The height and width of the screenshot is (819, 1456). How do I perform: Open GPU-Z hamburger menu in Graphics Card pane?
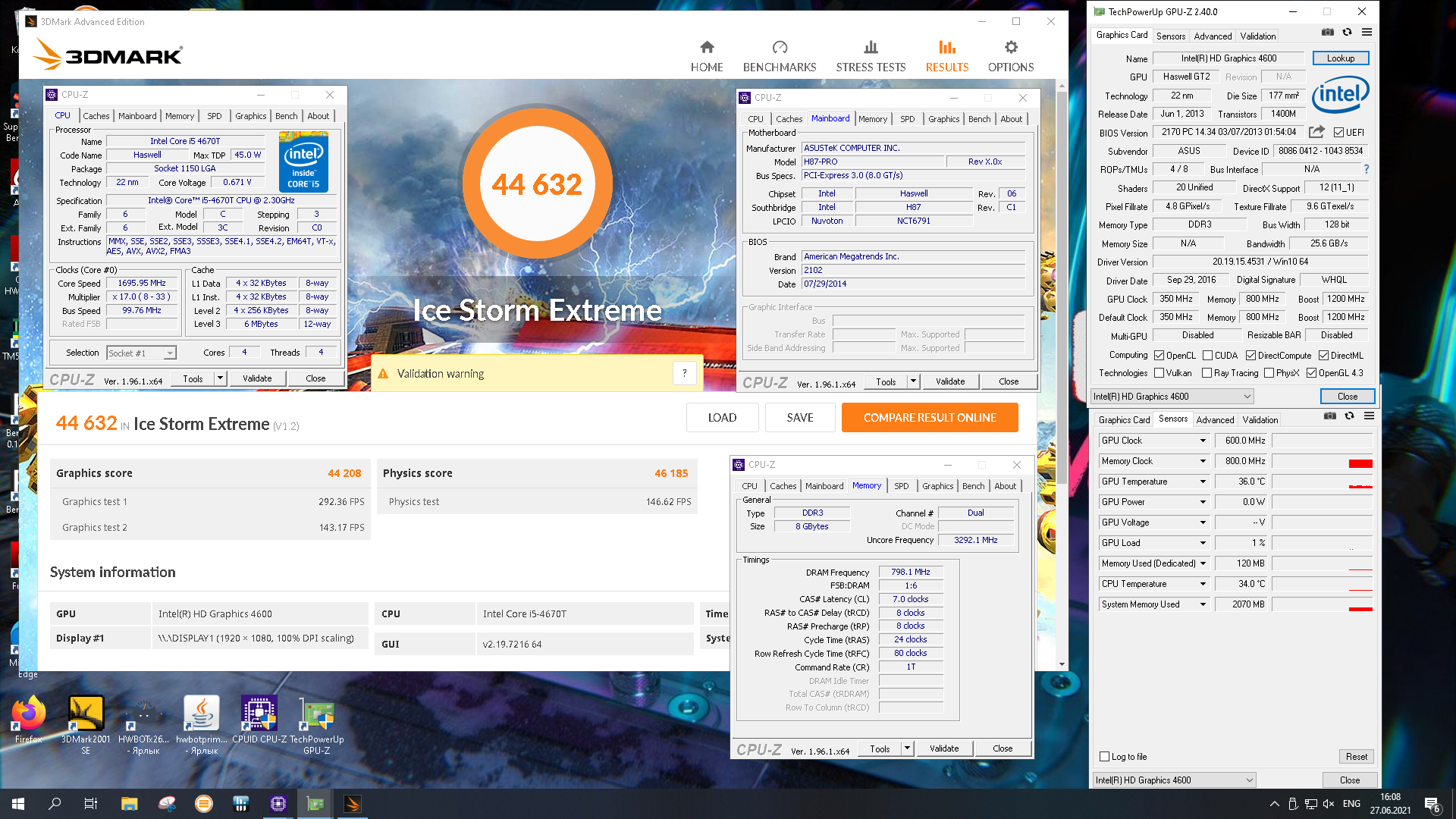pos(1367,32)
